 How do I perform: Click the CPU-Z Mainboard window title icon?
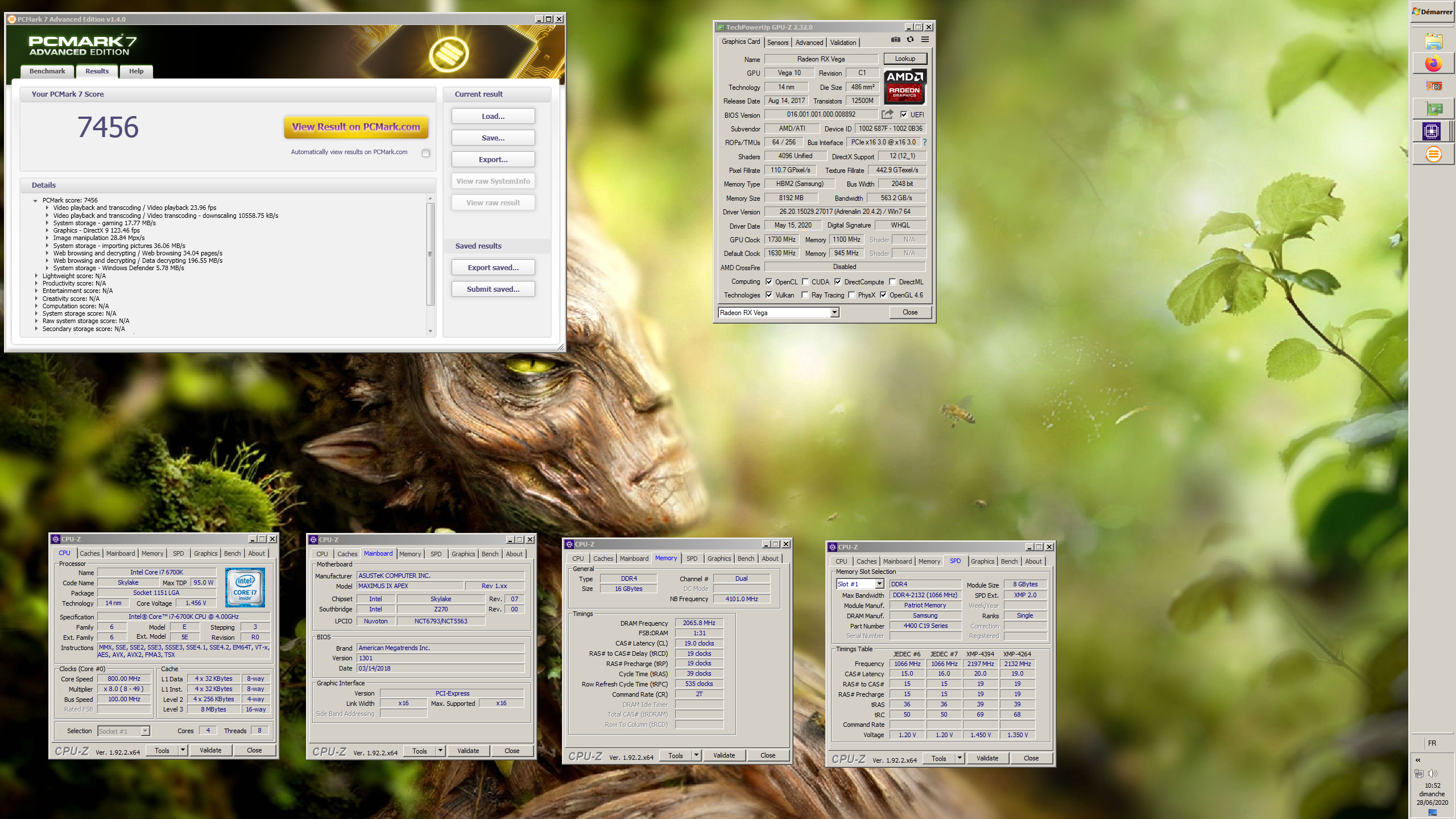click(x=313, y=540)
